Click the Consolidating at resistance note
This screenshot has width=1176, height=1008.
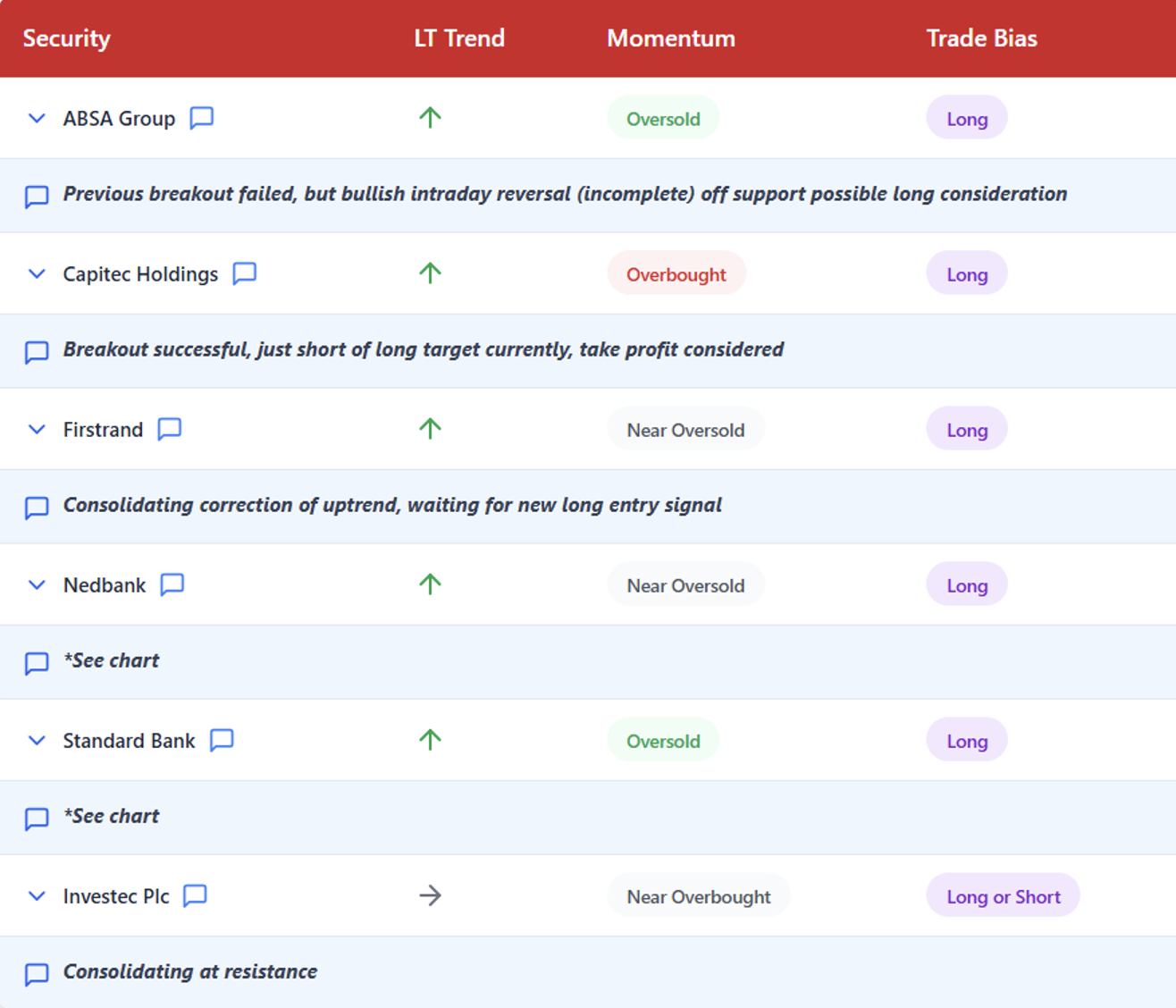(x=189, y=971)
